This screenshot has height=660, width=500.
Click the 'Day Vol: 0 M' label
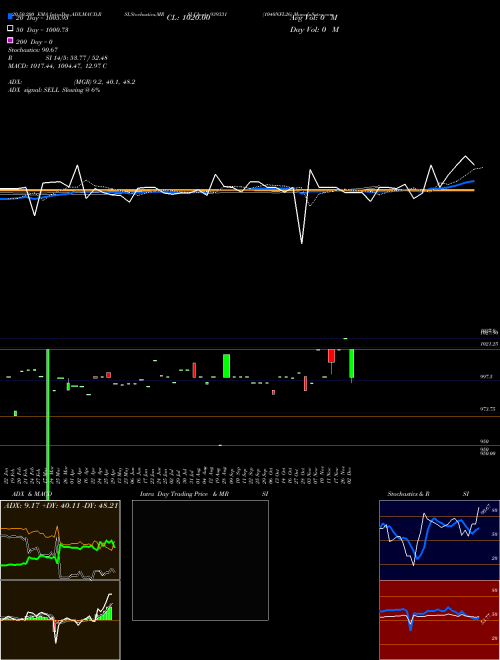point(314,29)
